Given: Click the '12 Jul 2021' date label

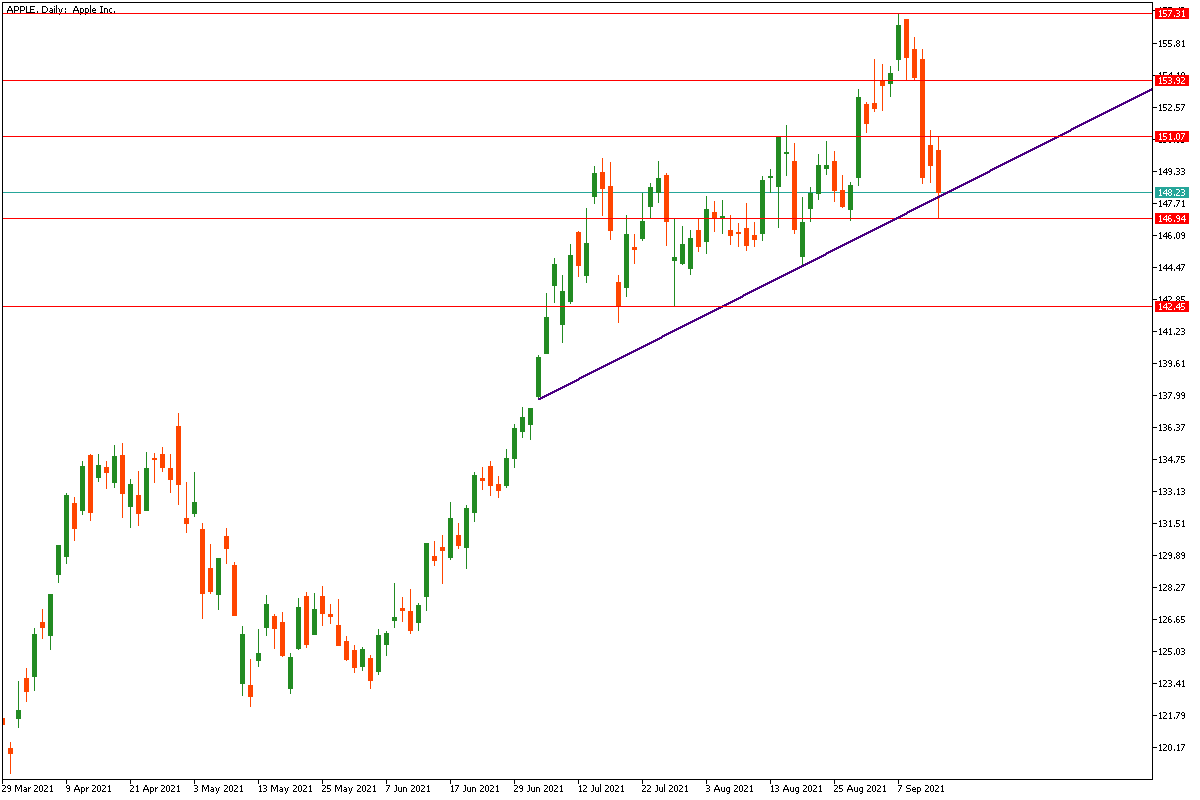Looking at the screenshot, I should (603, 788).
